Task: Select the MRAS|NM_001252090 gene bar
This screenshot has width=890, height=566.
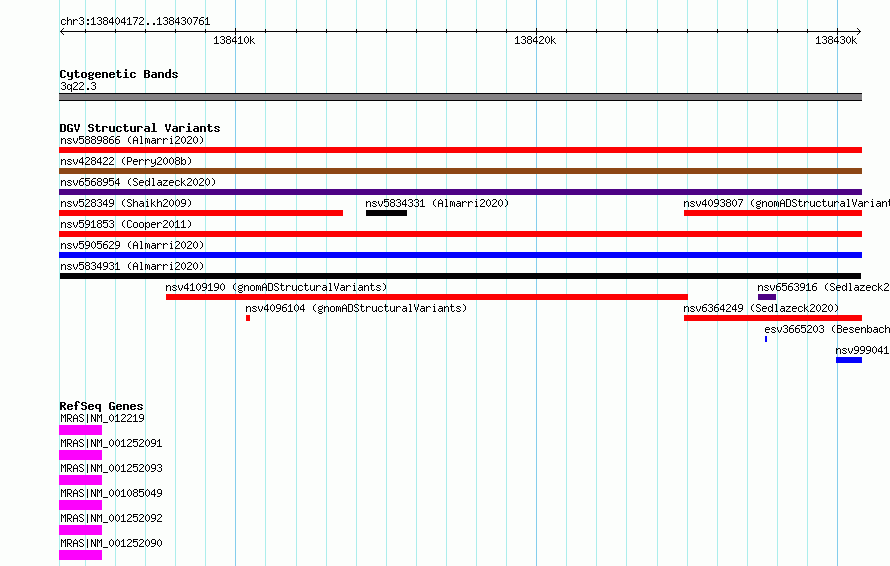Action: point(81,555)
